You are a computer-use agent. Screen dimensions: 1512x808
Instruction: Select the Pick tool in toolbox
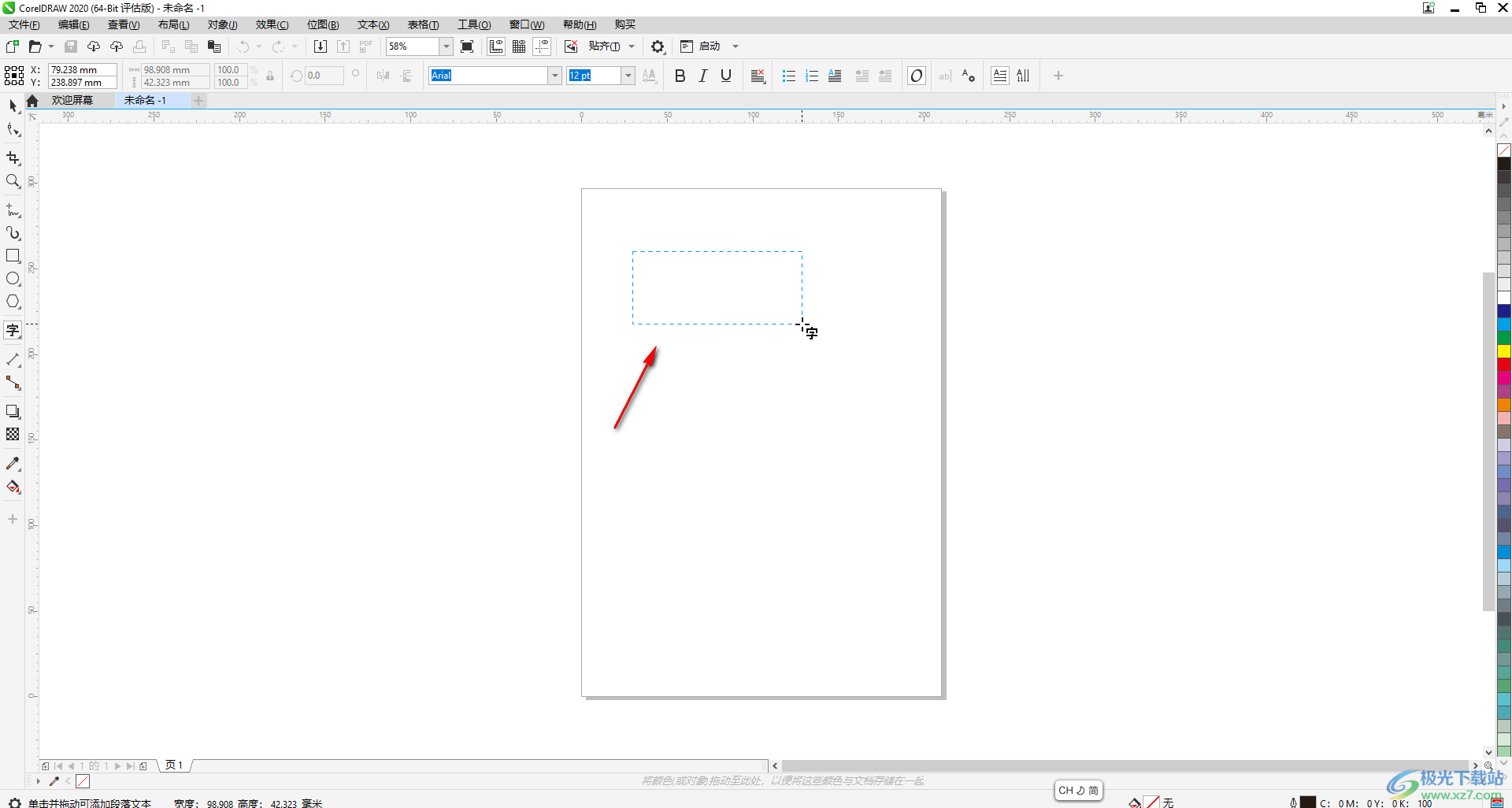point(13,106)
